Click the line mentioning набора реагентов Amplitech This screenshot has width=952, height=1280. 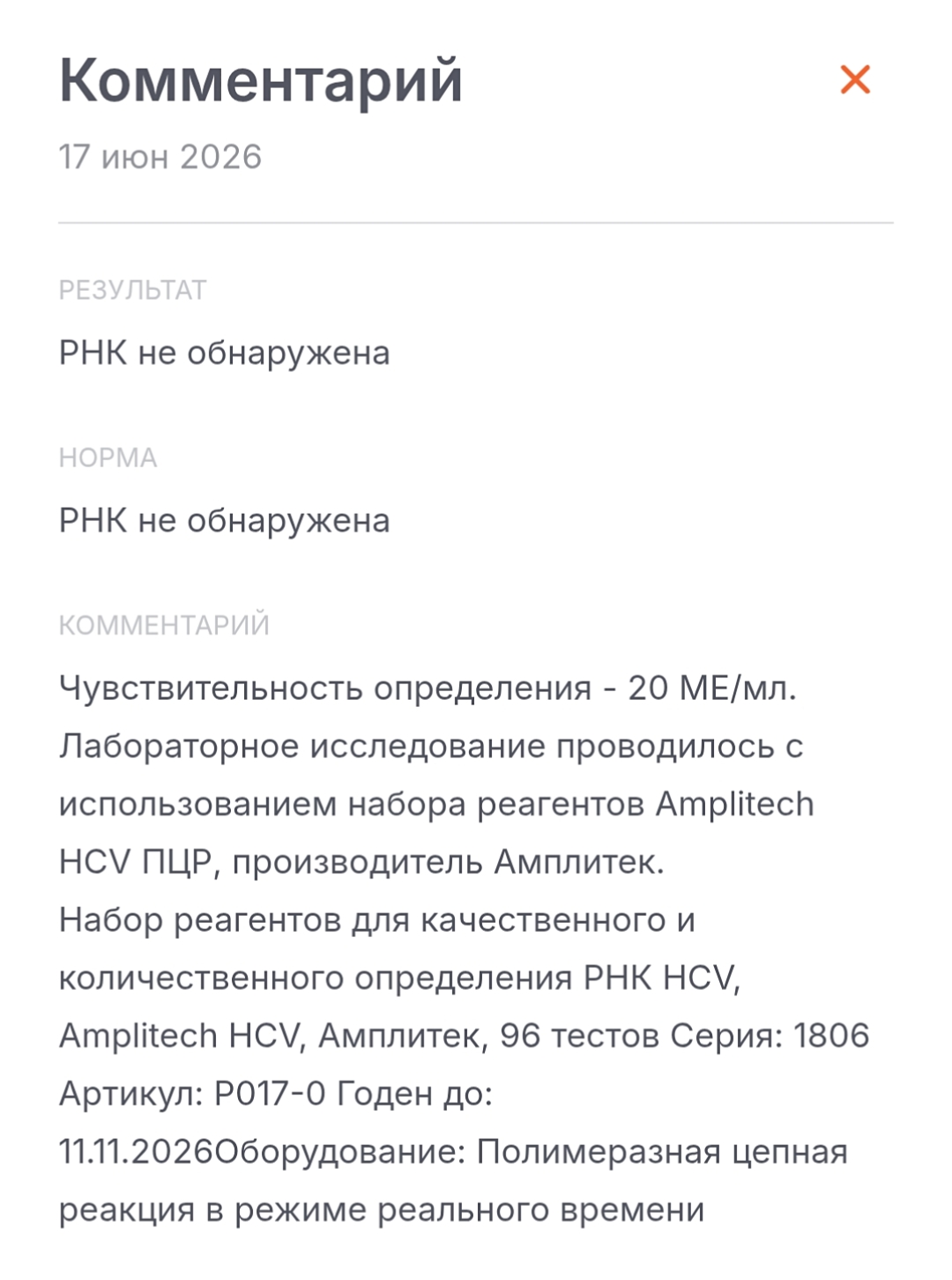(x=436, y=805)
